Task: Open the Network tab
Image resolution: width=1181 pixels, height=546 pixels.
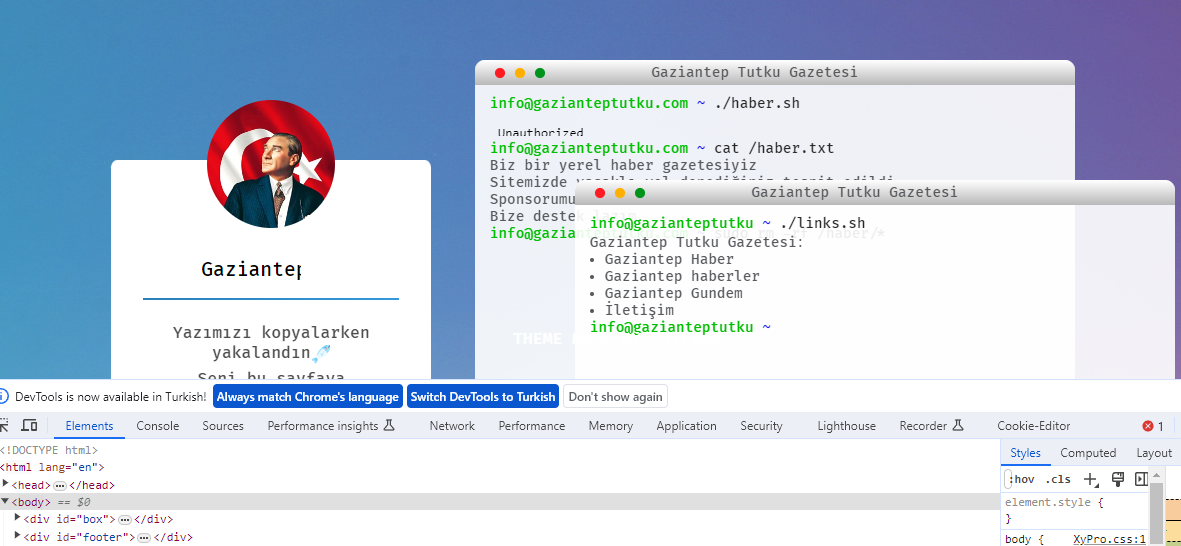Action: 452,426
